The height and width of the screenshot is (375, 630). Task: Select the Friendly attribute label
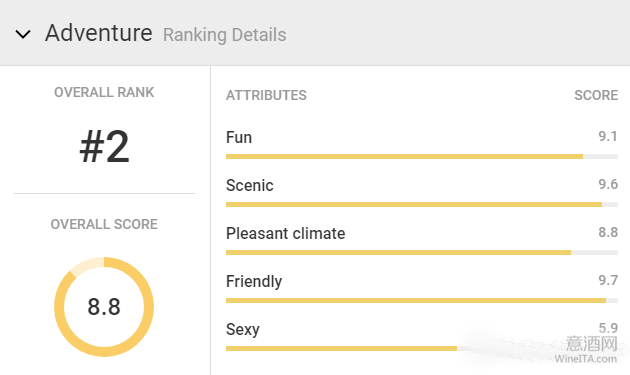(x=254, y=281)
